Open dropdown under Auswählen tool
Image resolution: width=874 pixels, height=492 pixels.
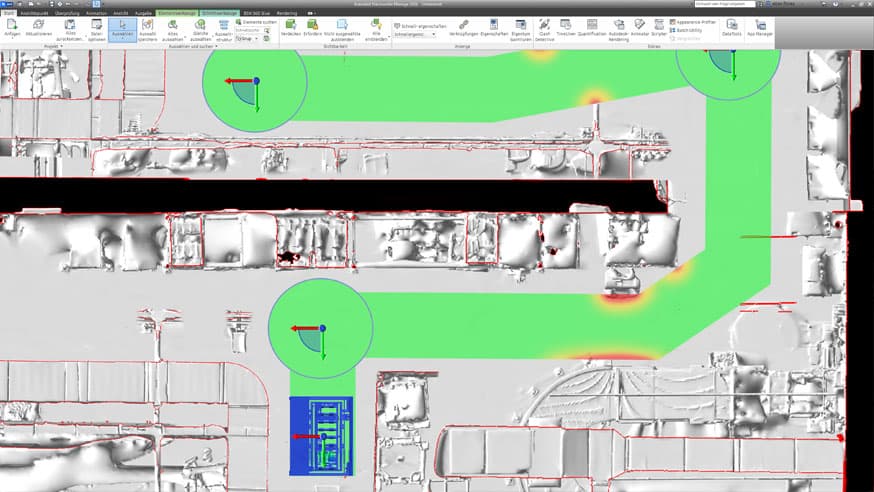tap(123, 40)
